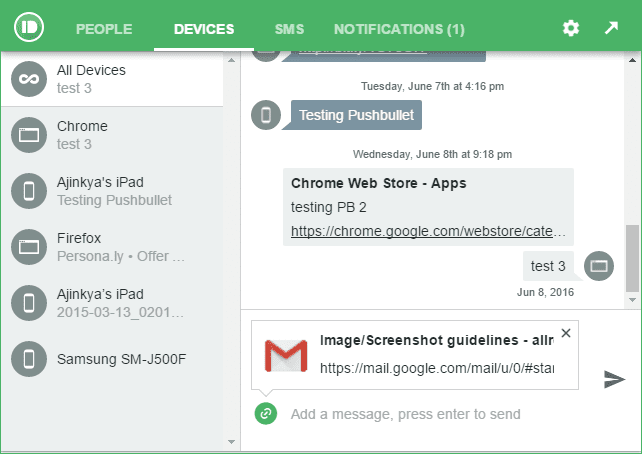The image size is (642, 454).
Task: Click the Testing Pushbullet message bubble
Action: click(x=356, y=115)
